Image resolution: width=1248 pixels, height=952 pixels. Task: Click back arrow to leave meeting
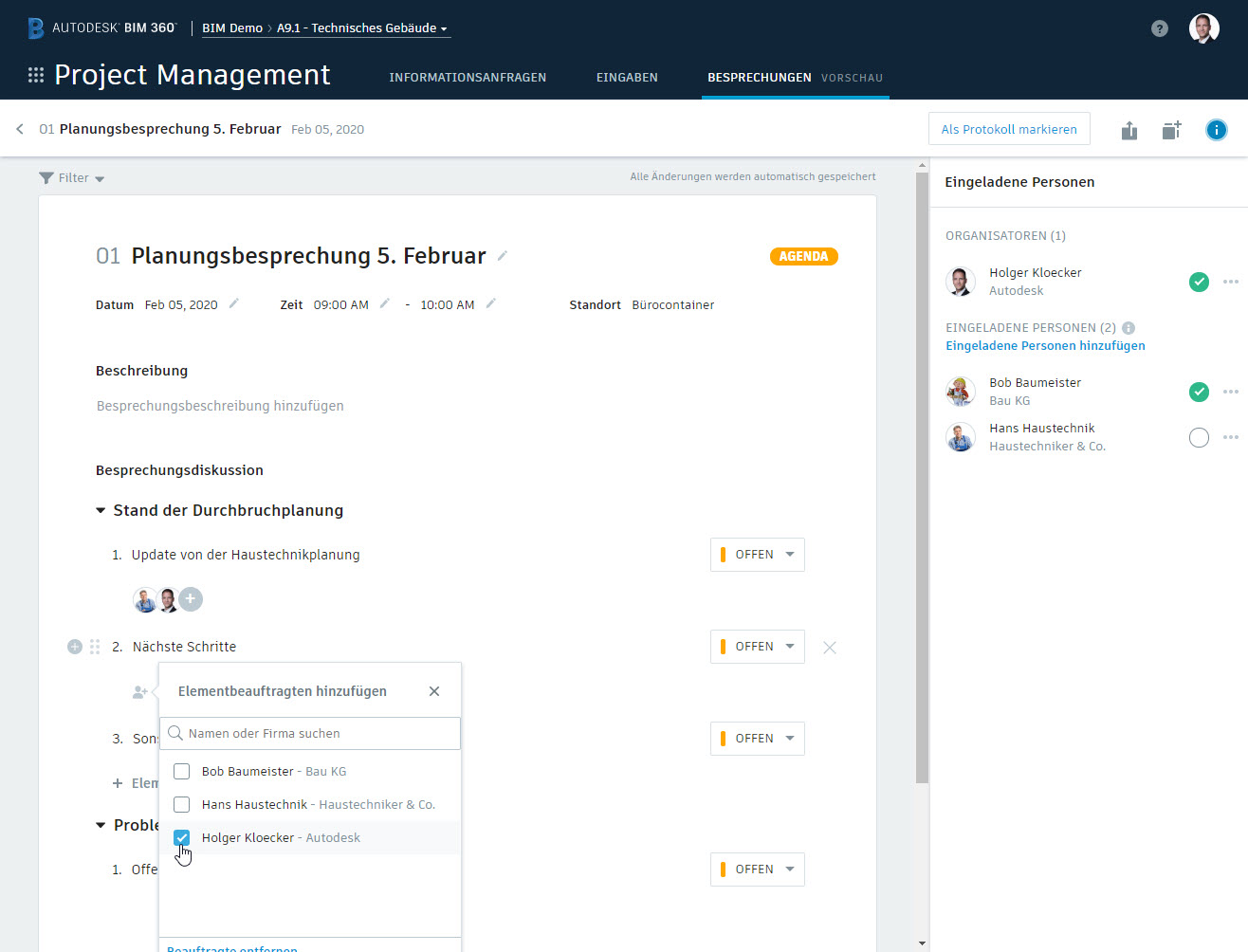click(x=20, y=129)
